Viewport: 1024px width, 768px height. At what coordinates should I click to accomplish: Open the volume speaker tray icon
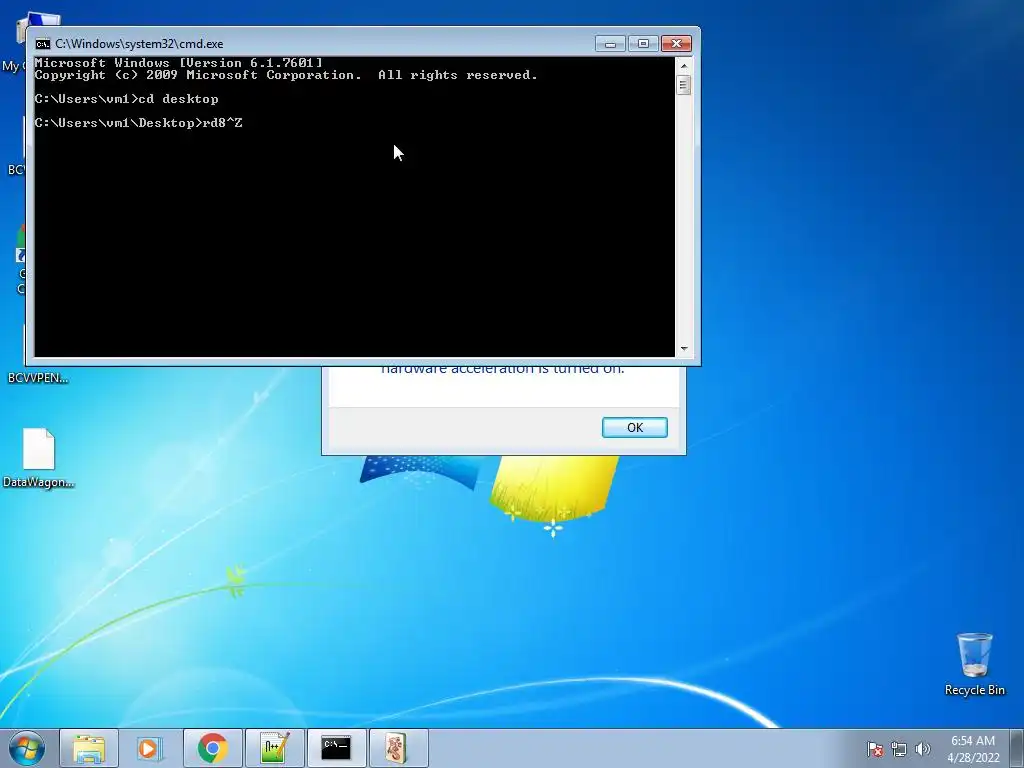click(922, 749)
